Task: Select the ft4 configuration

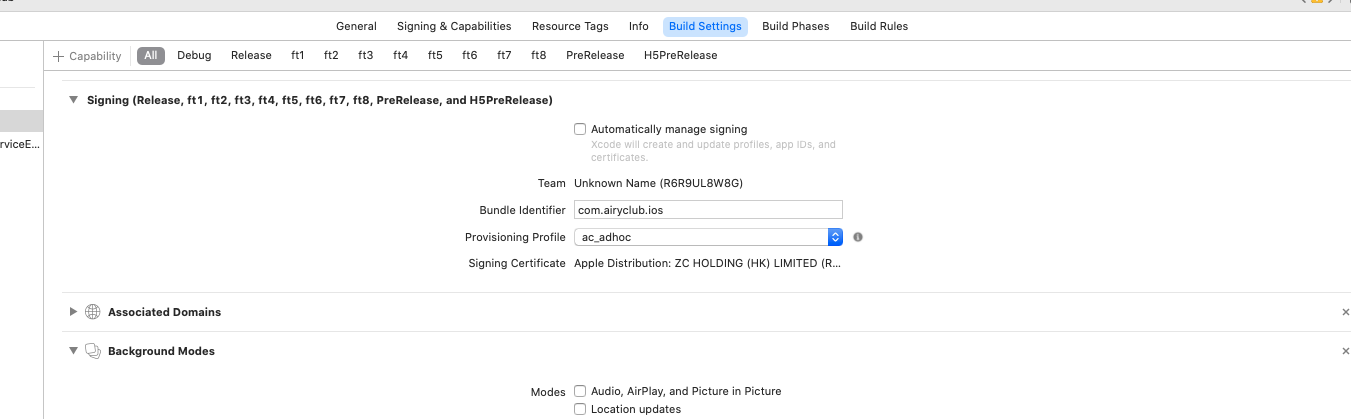Action: click(401, 55)
